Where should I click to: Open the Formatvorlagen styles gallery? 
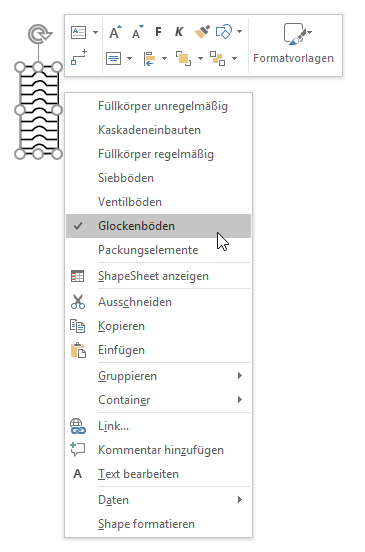pos(294,43)
